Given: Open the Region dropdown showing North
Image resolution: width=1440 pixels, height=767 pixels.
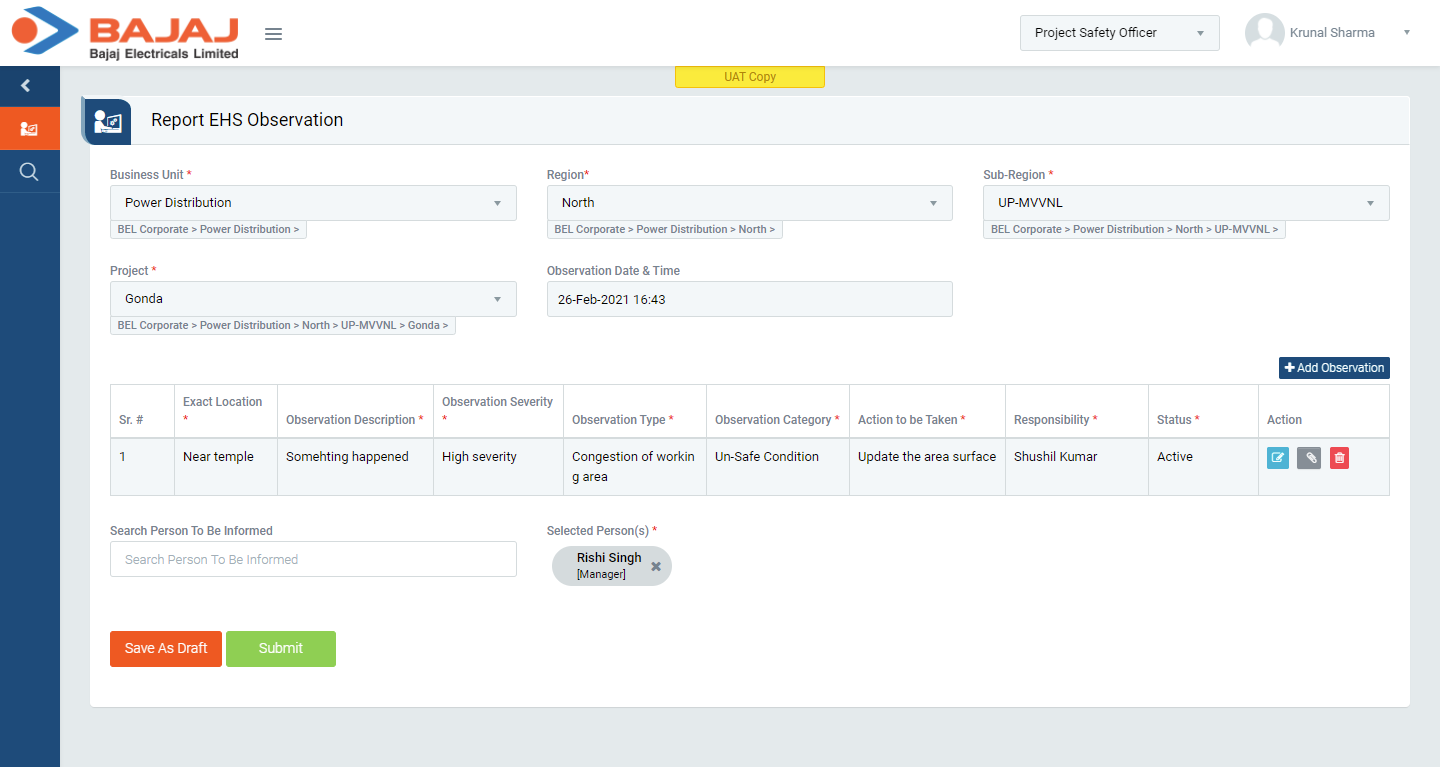Looking at the screenshot, I should (x=749, y=203).
